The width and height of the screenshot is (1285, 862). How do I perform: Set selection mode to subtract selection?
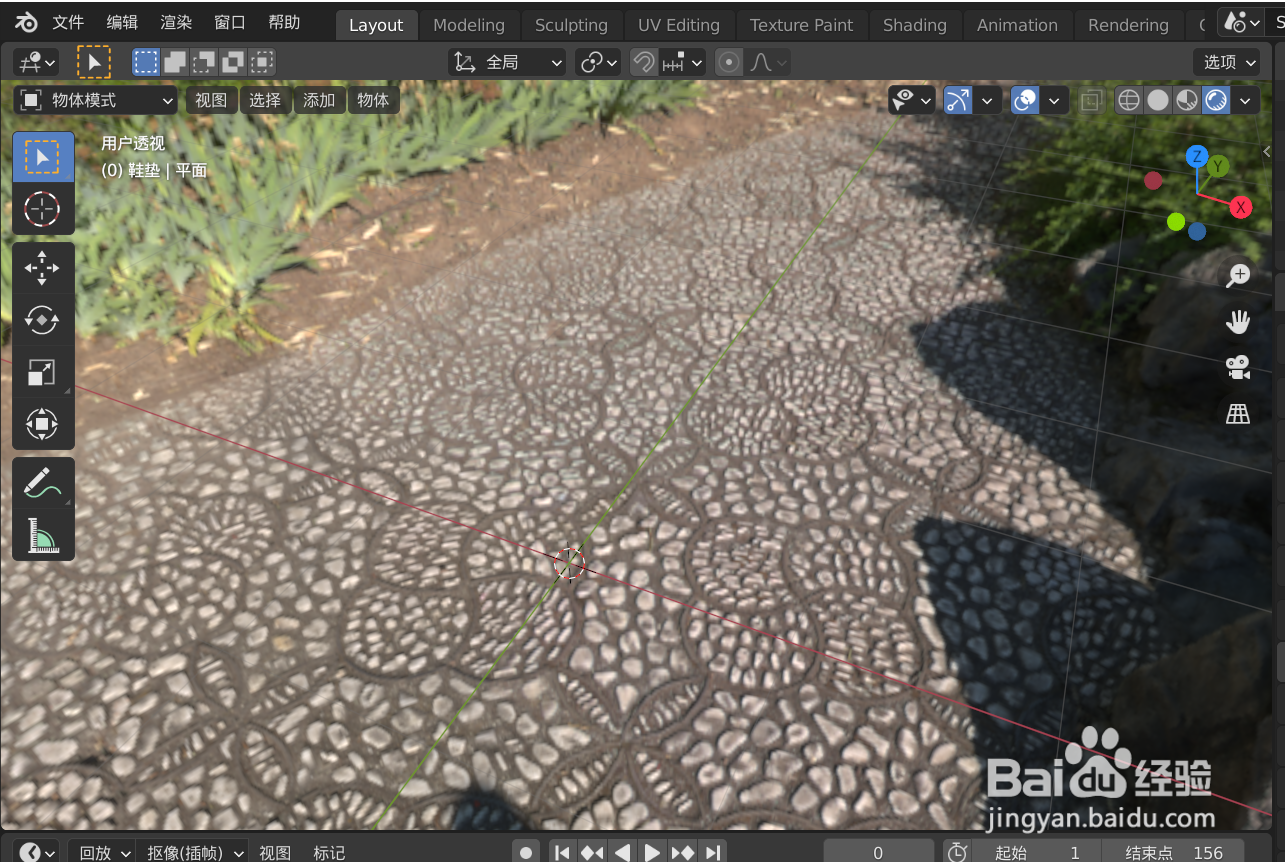(204, 63)
